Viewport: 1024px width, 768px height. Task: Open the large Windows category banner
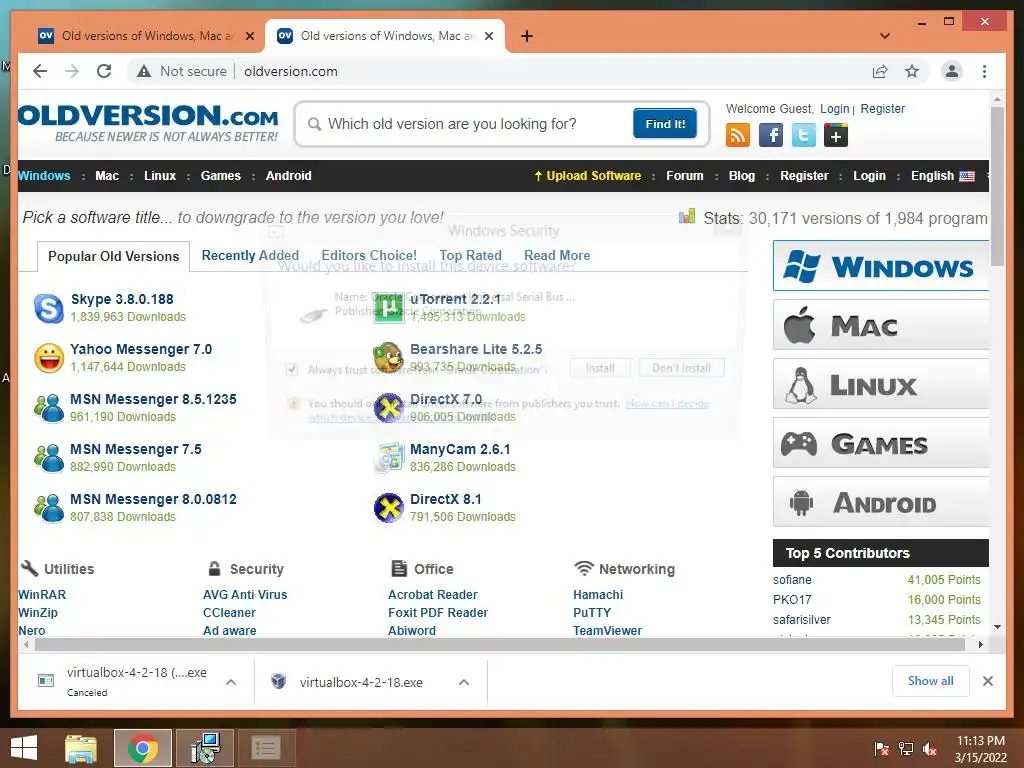pyautogui.click(x=881, y=266)
